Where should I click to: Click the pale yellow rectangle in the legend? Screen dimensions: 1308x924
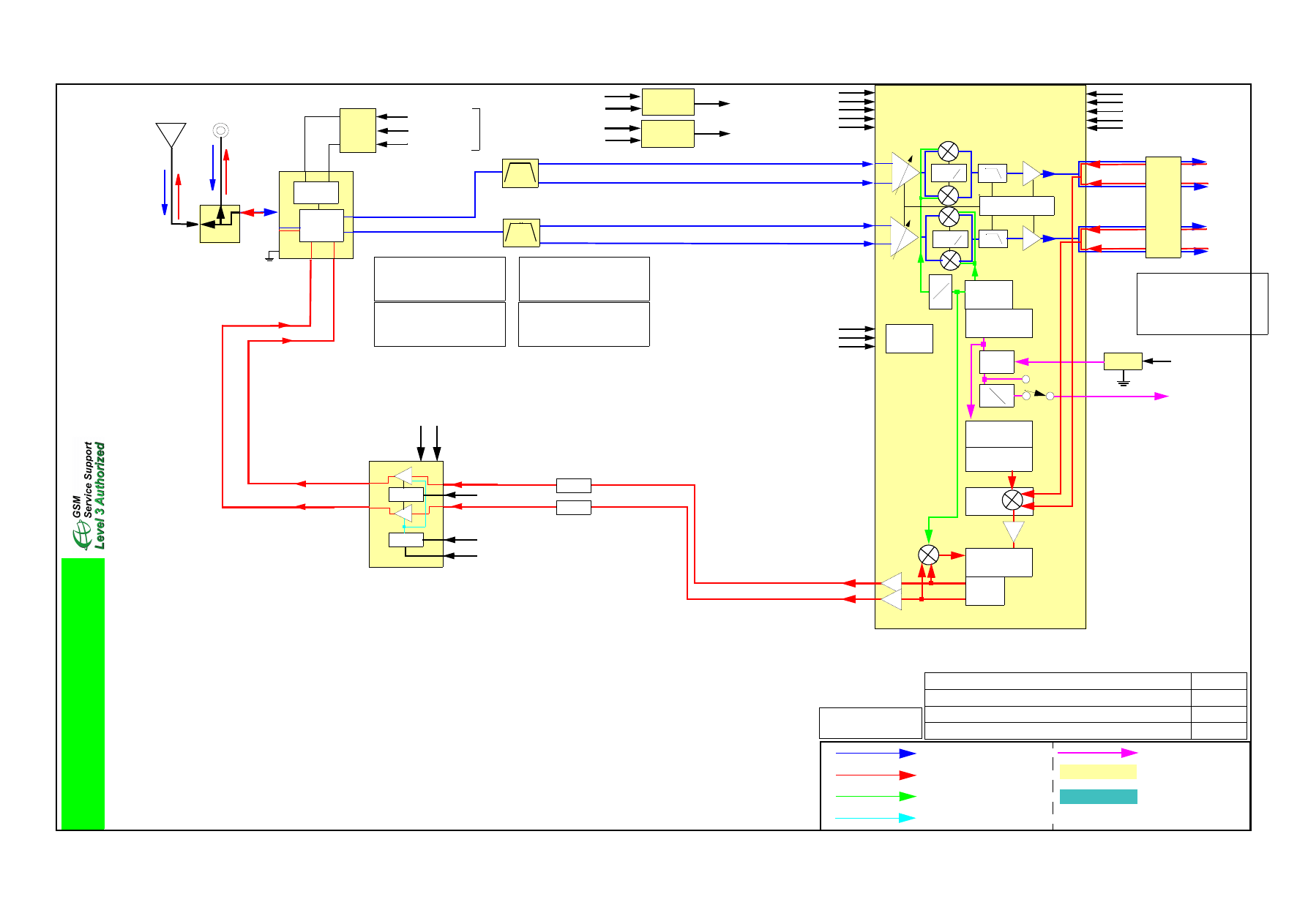tap(1098, 772)
